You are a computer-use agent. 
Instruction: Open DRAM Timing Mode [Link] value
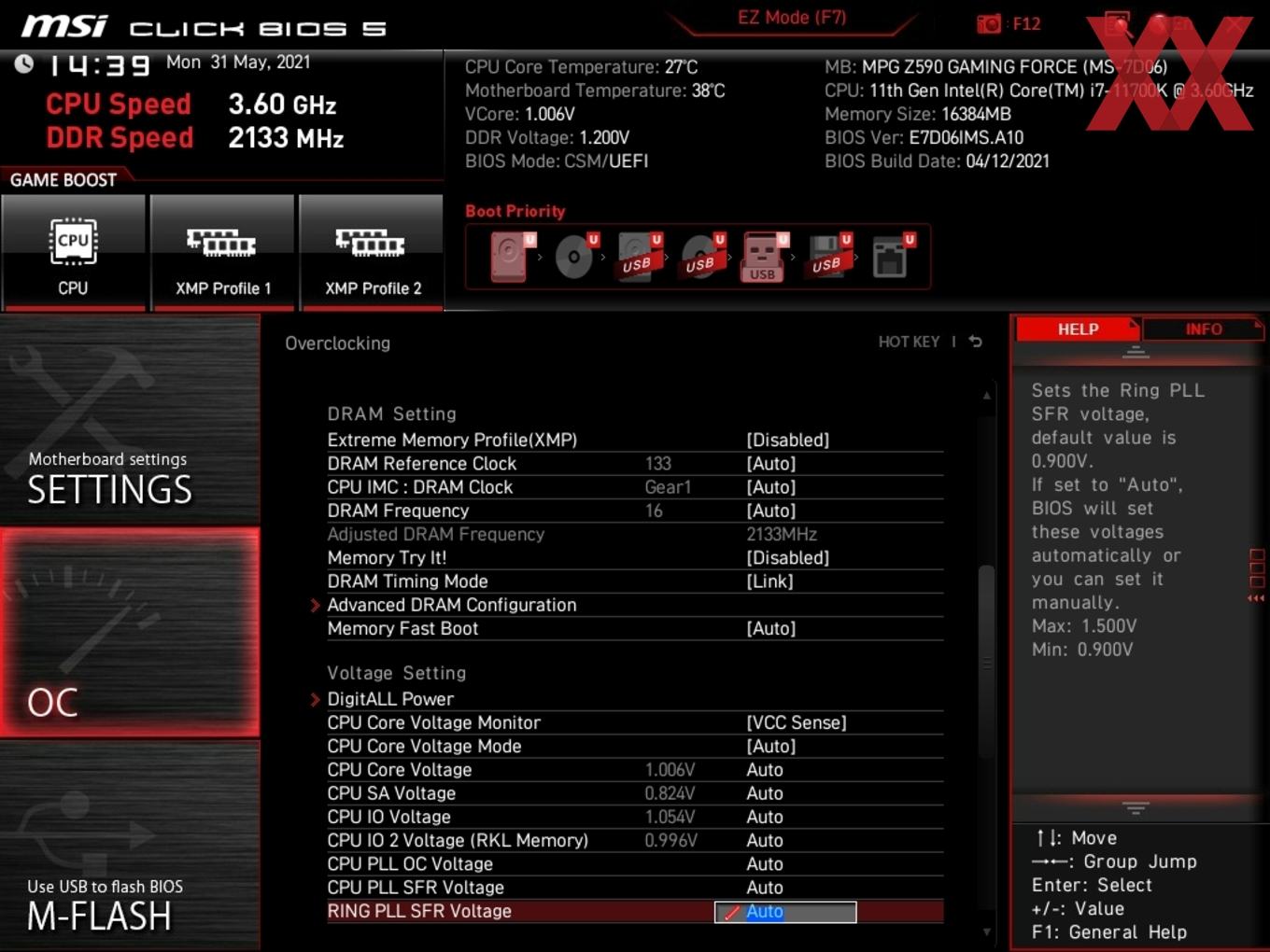point(769,581)
